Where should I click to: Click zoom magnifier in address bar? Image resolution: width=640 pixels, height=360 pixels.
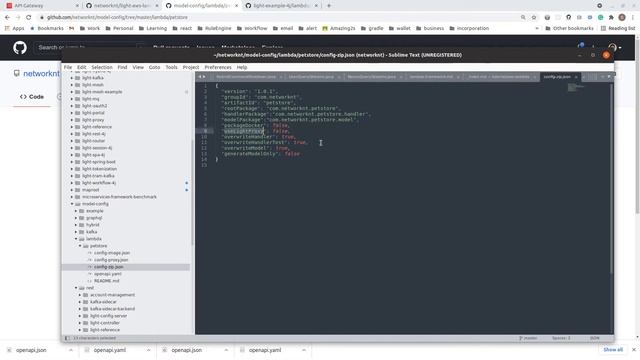point(523,18)
